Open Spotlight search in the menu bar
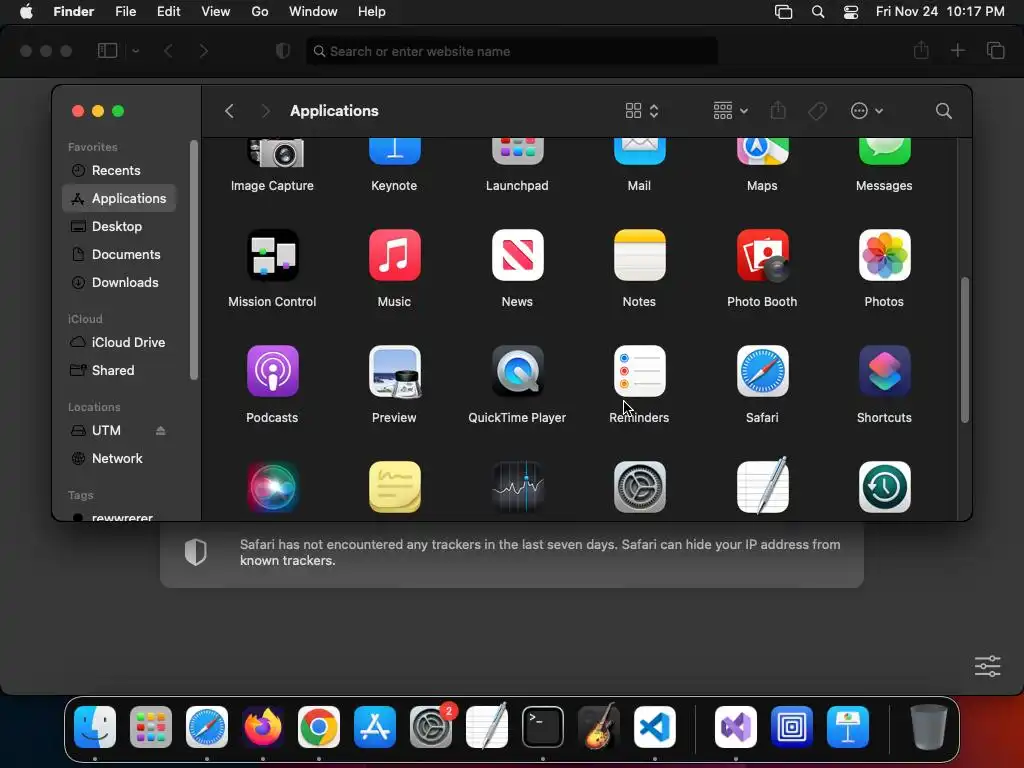 click(x=818, y=12)
